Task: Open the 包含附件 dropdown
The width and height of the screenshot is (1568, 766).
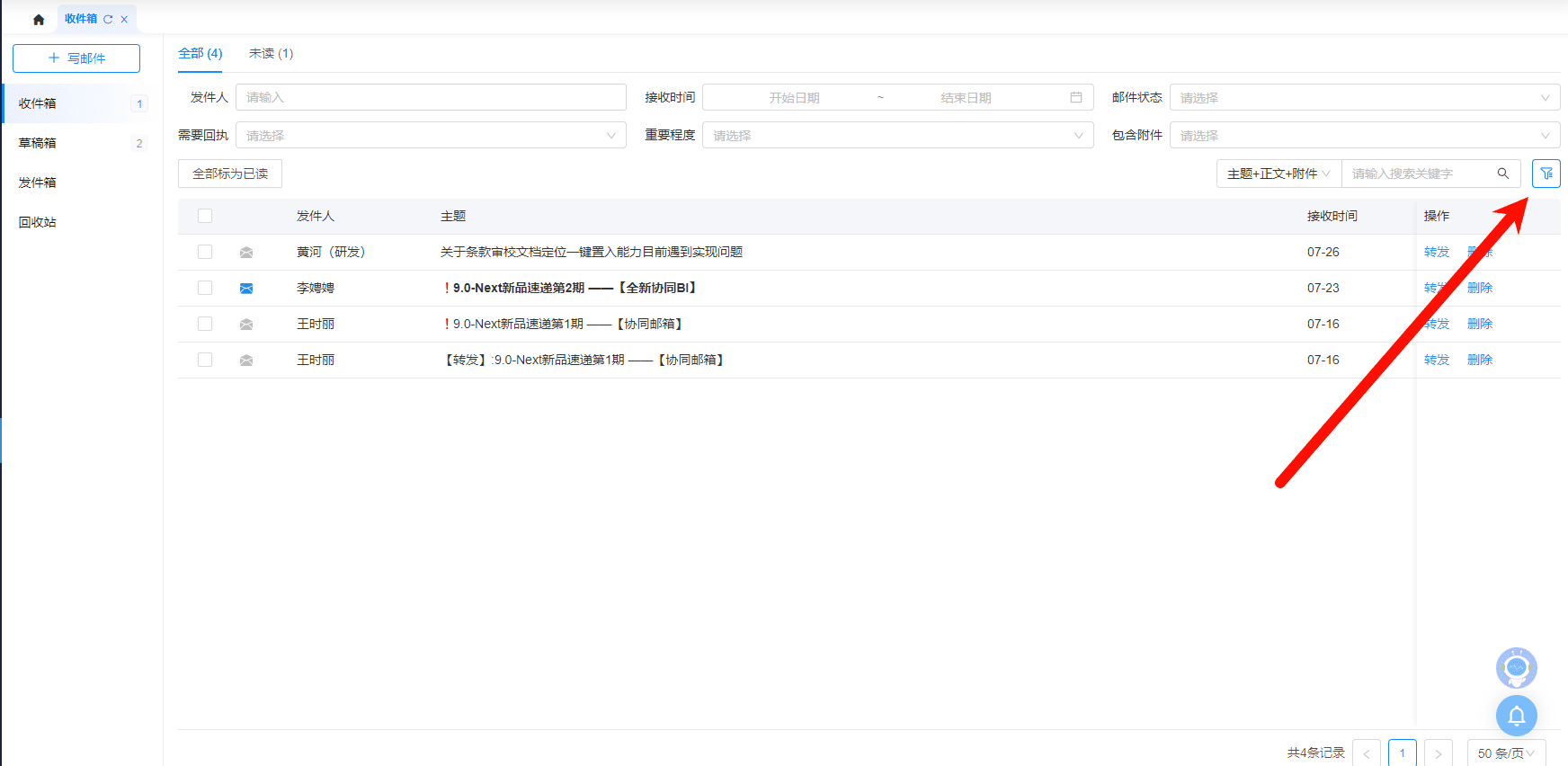Action: (1365, 135)
